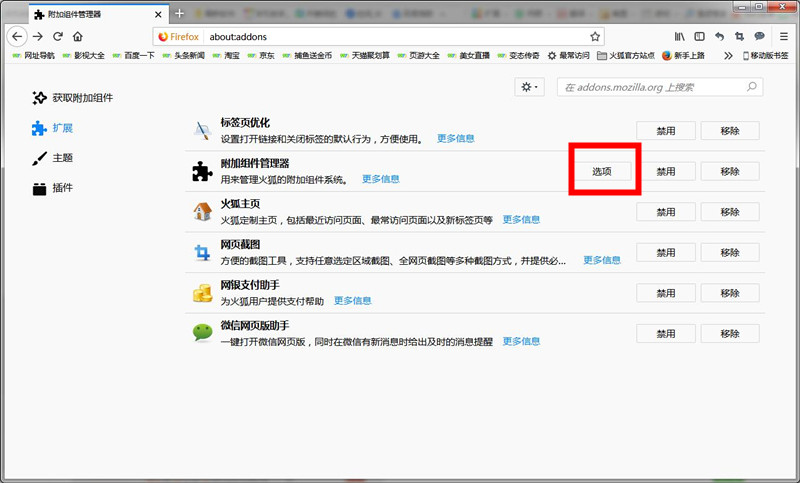Disable the 微信网页版助手 extension
Viewport: 800px width, 483px height.
pyautogui.click(x=666, y=334)
